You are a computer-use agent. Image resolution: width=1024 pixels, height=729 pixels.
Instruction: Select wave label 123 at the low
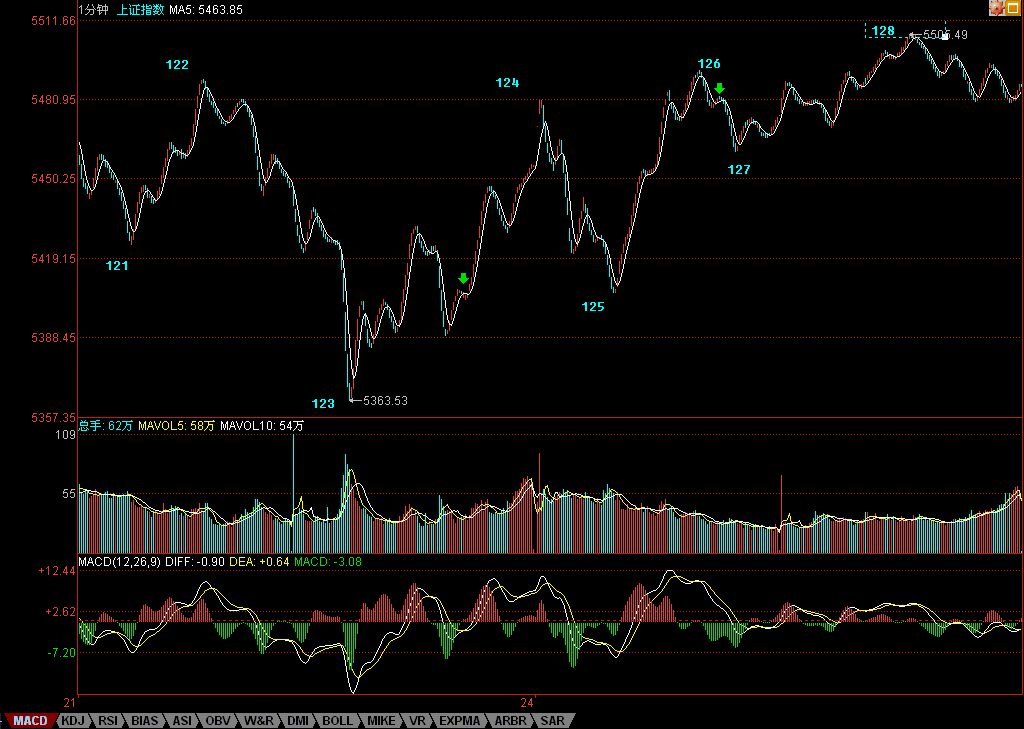pyautogui.click(x=323, y=404)
